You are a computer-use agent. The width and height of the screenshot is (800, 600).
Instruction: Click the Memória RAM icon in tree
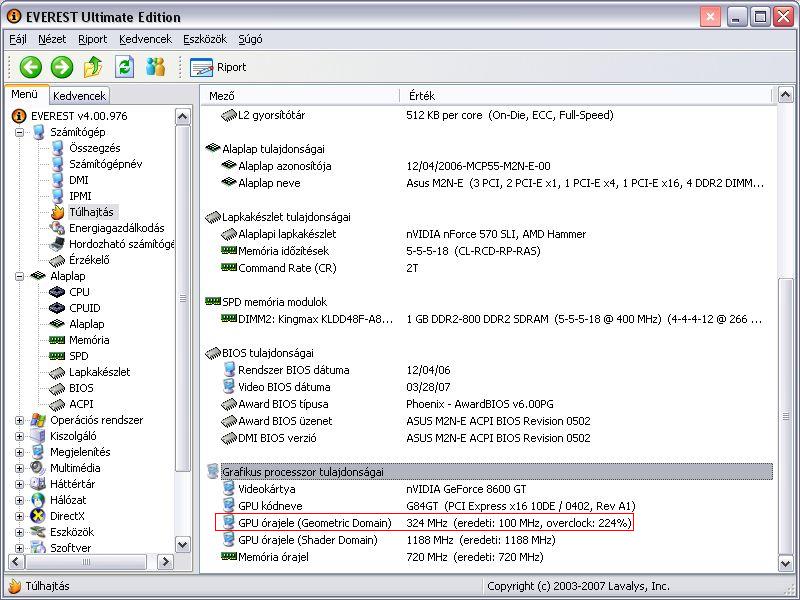[x=57, y=340]
